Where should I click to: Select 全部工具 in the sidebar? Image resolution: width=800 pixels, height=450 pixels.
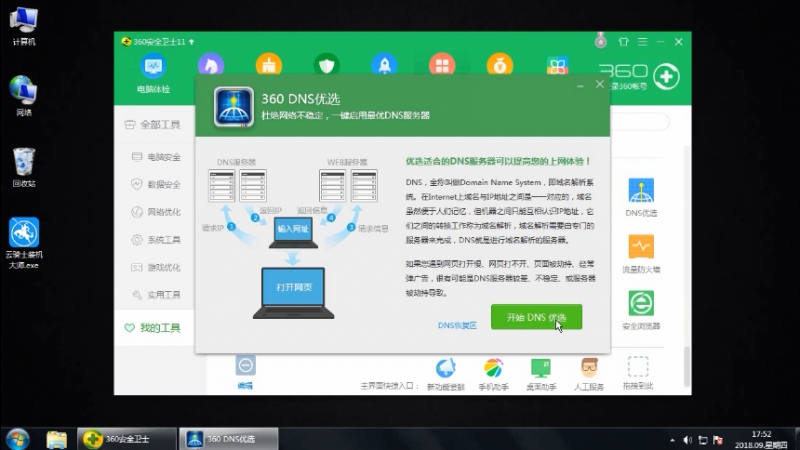pos(152,124)
